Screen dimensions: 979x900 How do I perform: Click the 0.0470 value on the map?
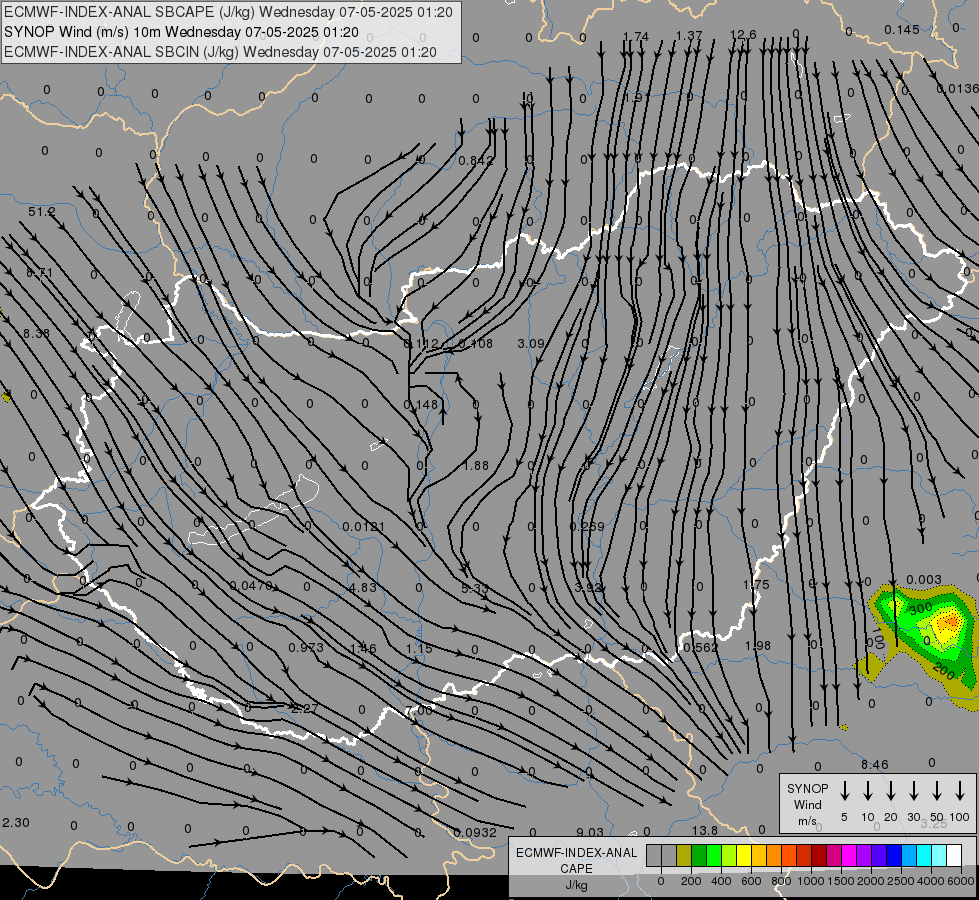point(251,586)
